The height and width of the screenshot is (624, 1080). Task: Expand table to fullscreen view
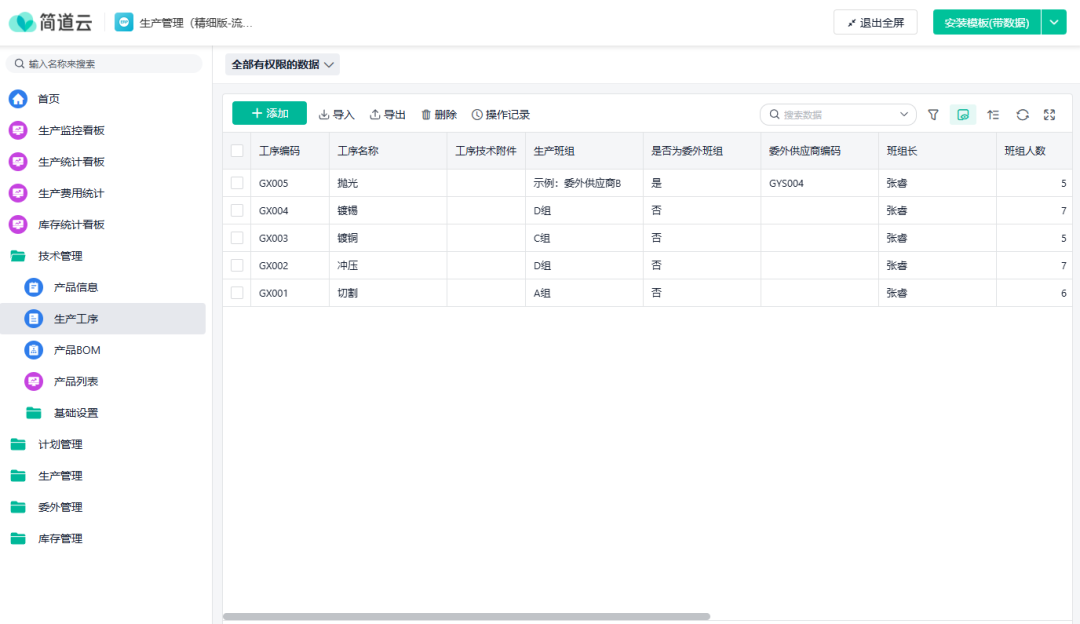coord(1050,115)
